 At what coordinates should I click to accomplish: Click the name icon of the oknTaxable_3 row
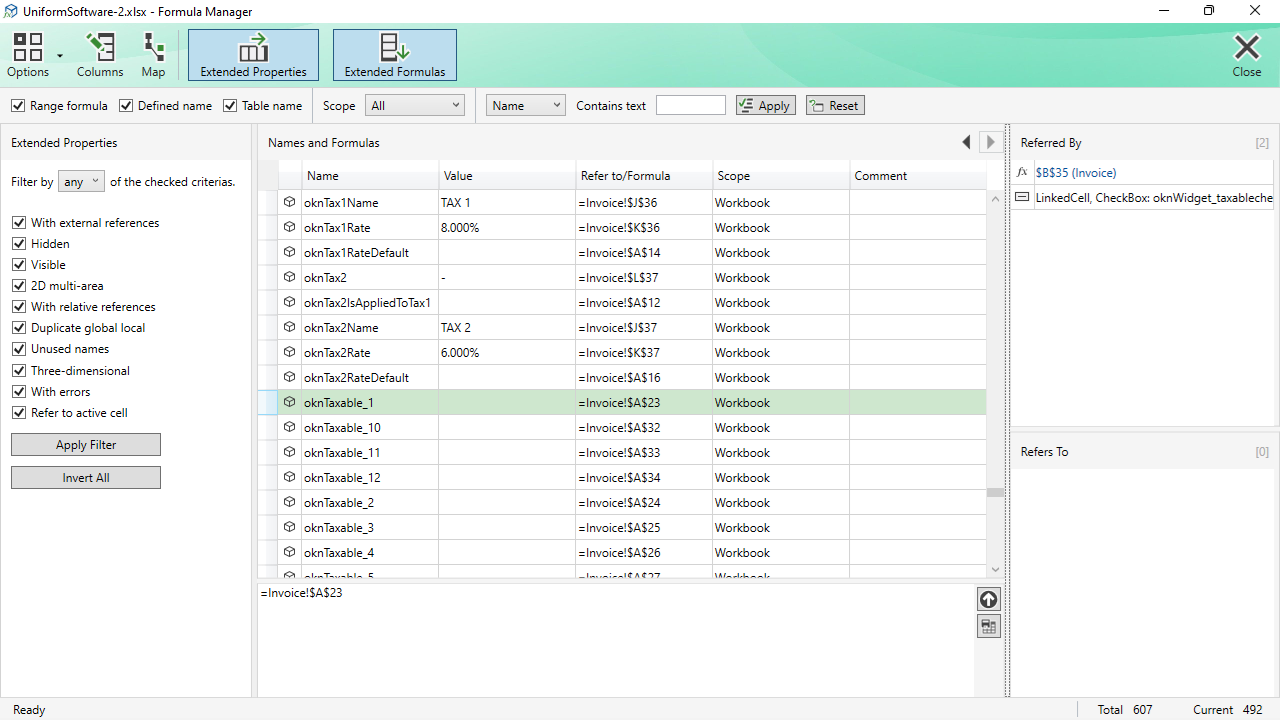[289, 527]
